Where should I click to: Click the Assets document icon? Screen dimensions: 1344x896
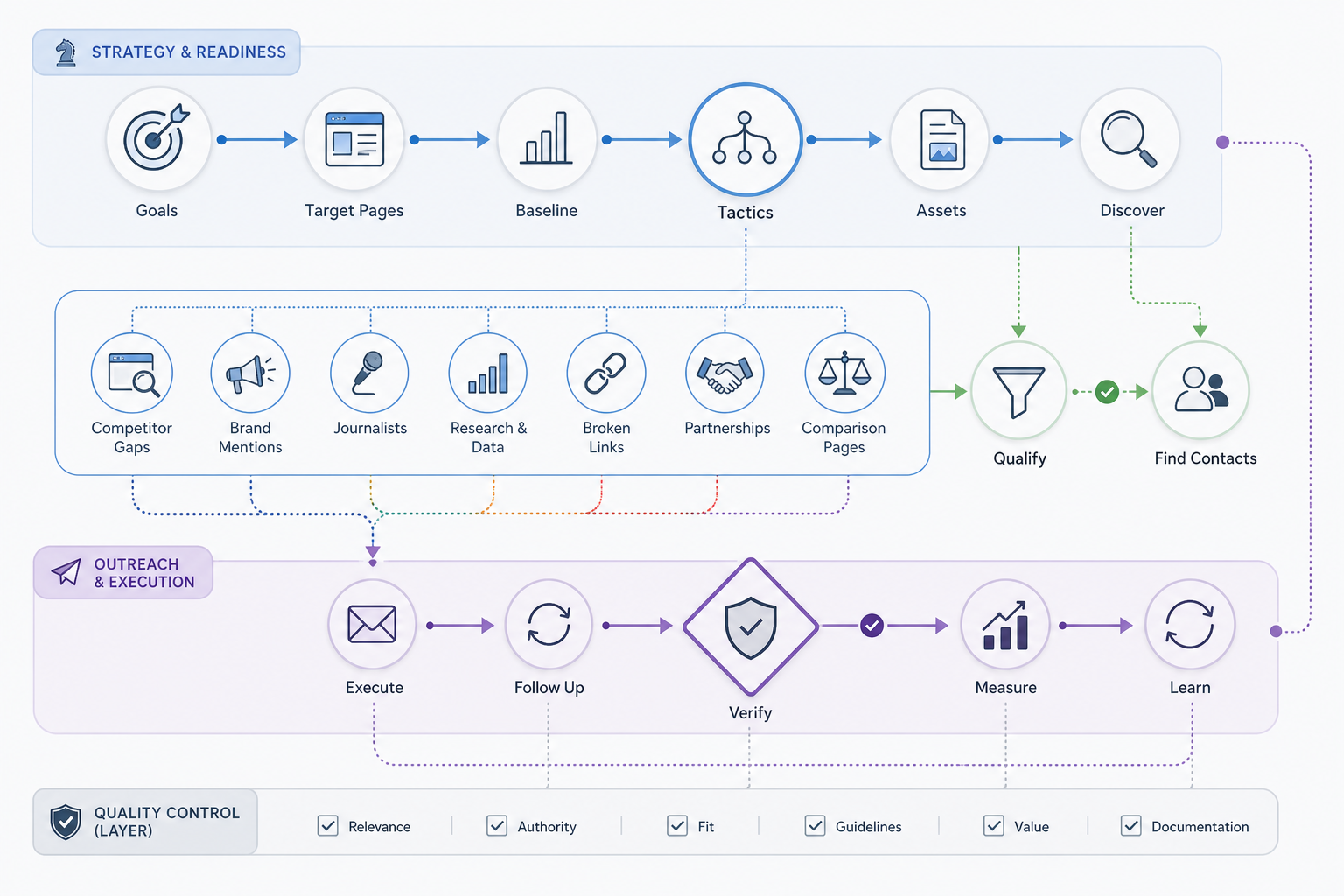(x=941, y=139)
